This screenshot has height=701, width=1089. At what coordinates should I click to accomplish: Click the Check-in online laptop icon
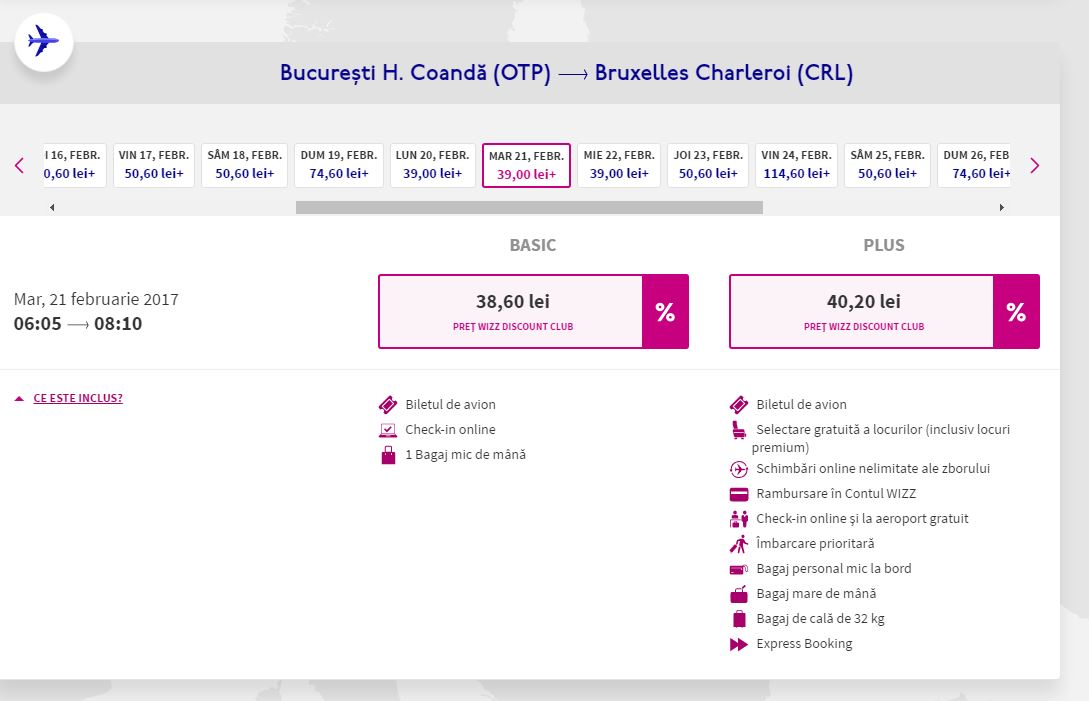(x=388, y=431)
